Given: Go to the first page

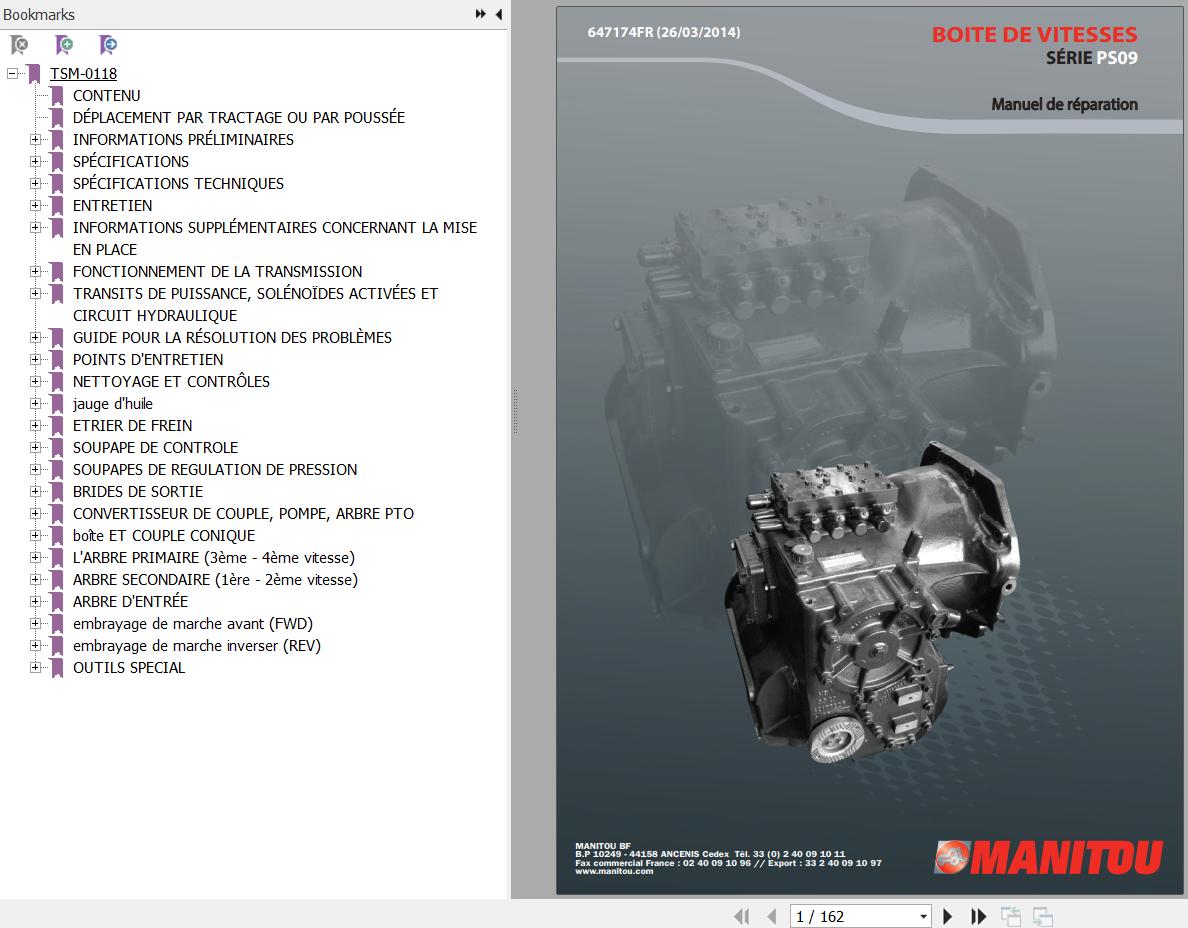Looking at the screenshot, I should 742,917.
